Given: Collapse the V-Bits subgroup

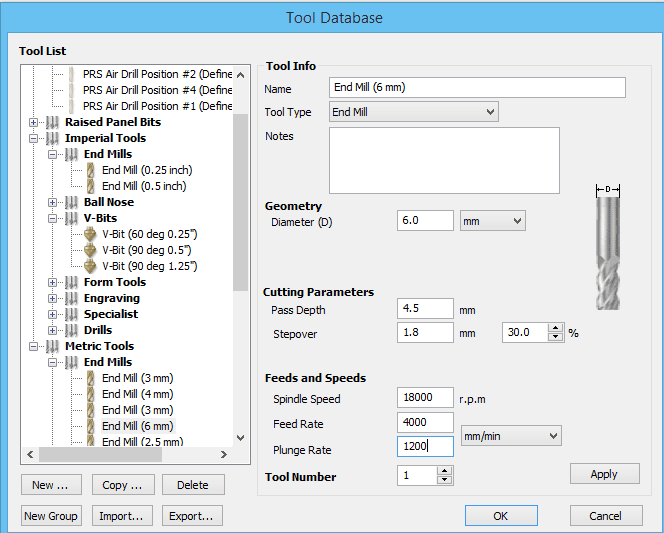Looking at the screenshot, I should tap(52, 218).
